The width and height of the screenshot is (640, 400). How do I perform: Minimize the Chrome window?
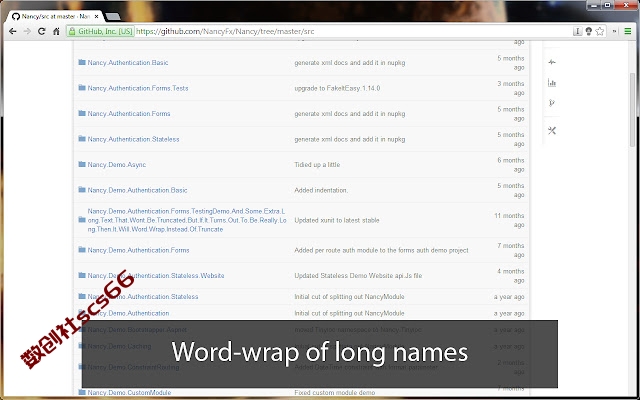coord(594,5)
